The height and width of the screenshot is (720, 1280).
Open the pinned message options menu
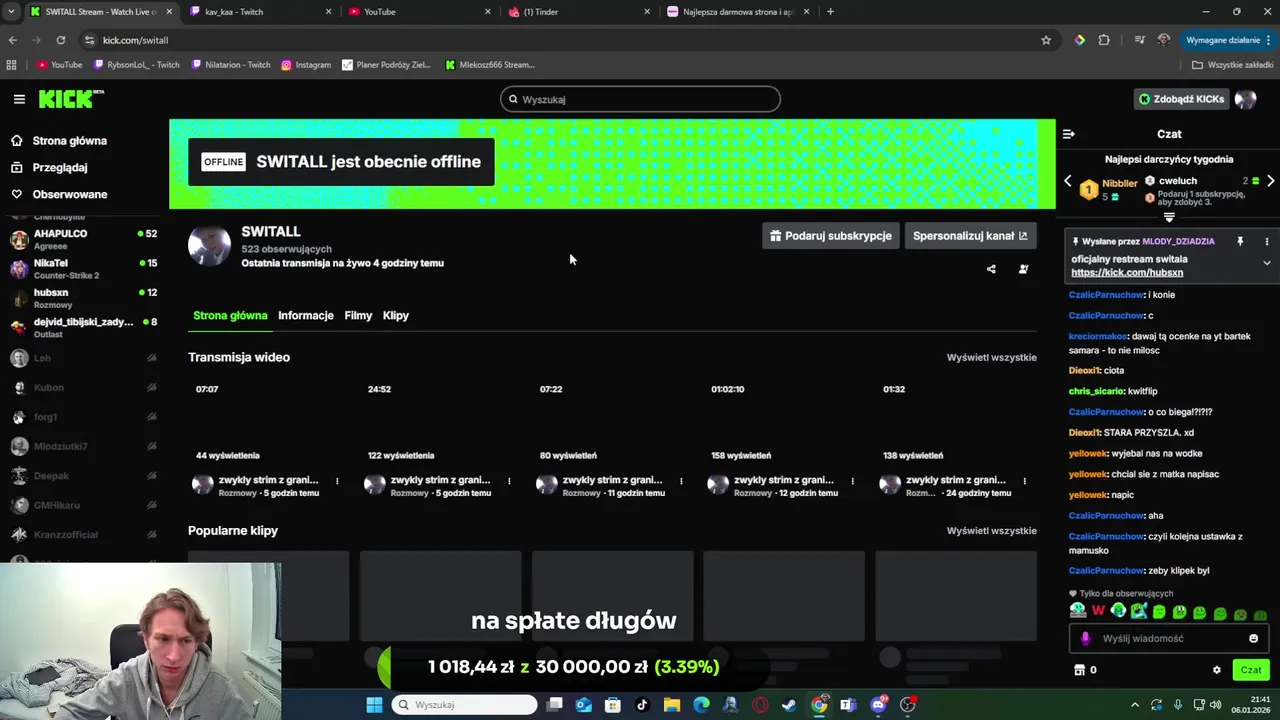coord(1266,241)
